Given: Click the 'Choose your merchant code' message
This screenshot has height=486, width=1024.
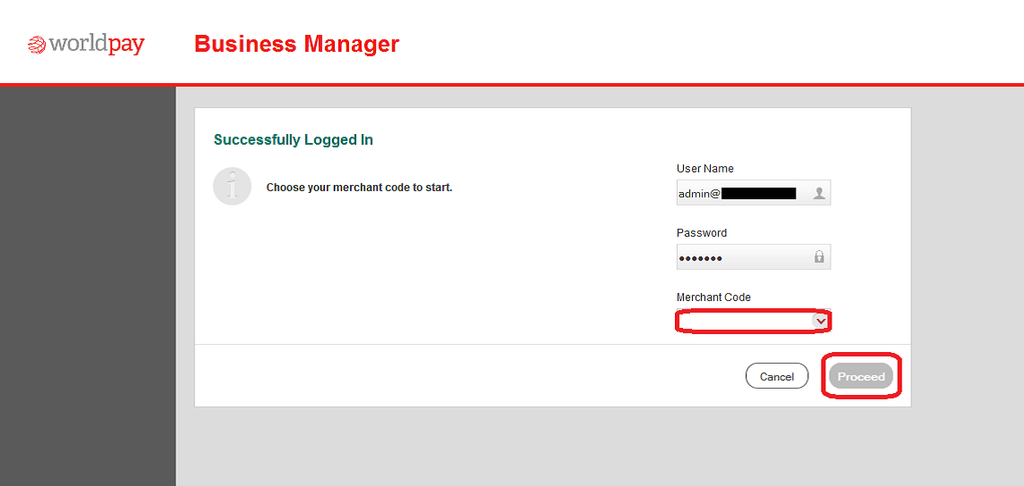Looking at the screenshot, I should tap(359, 187).
